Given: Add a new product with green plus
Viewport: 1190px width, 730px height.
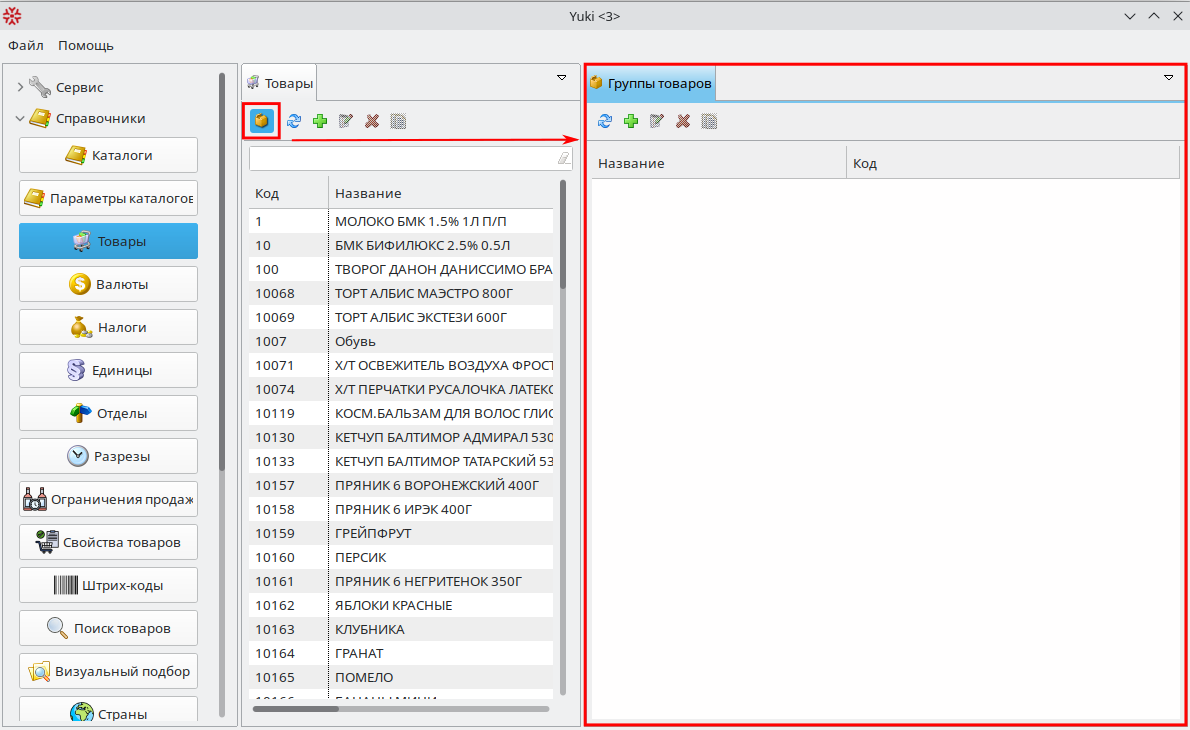Looking at the screenshot, I should pos(320,121).
